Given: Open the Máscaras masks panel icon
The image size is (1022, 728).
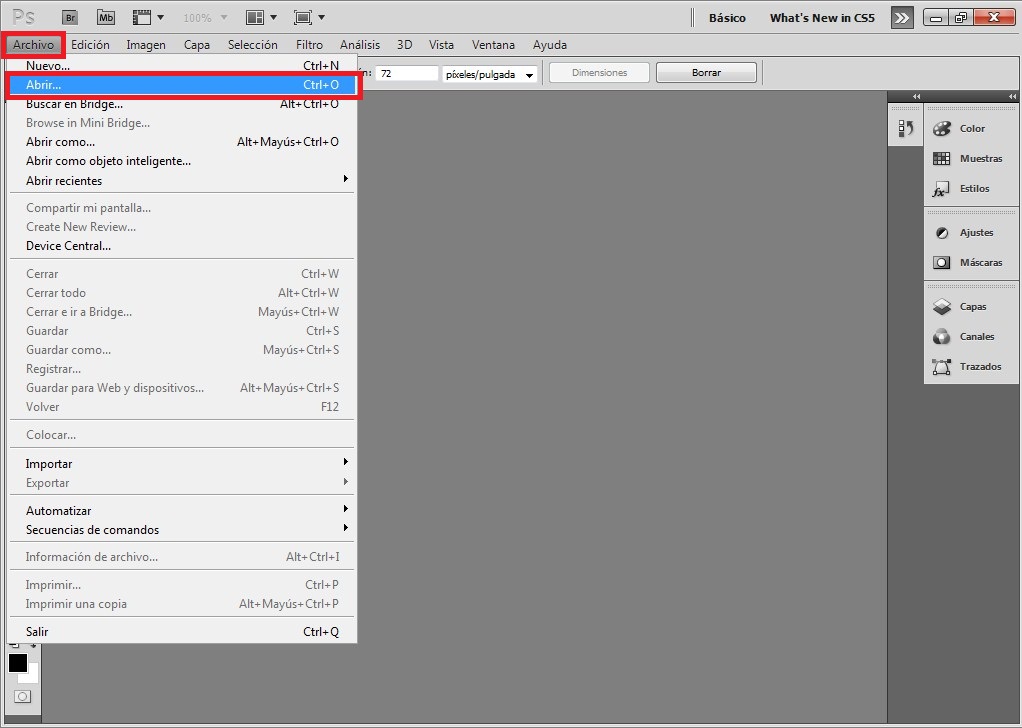Looking at the screenshot, I should tap(941, 263).
